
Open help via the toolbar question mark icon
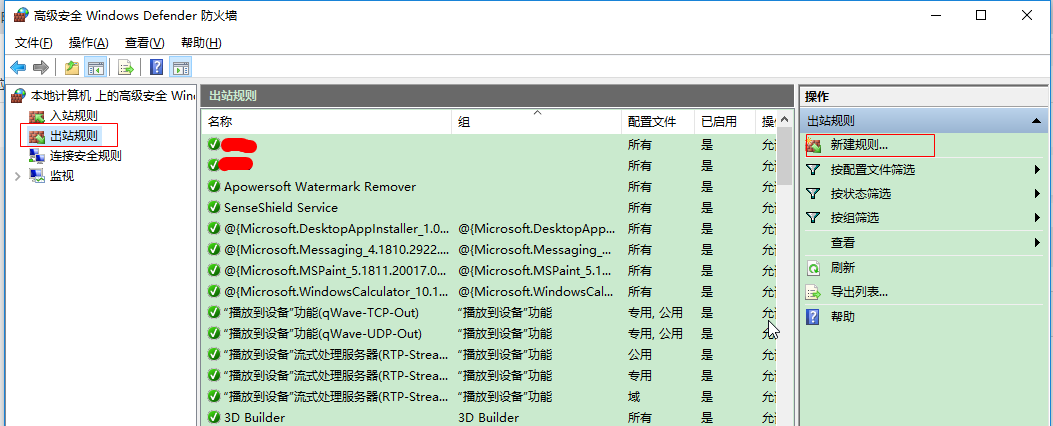[x=156, y=67]
